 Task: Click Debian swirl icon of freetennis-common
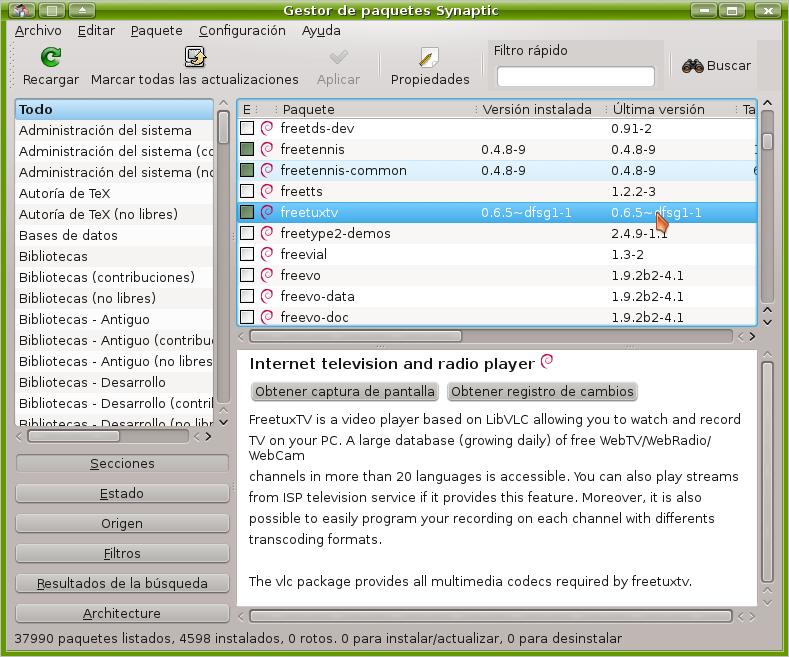coord(267,171)
